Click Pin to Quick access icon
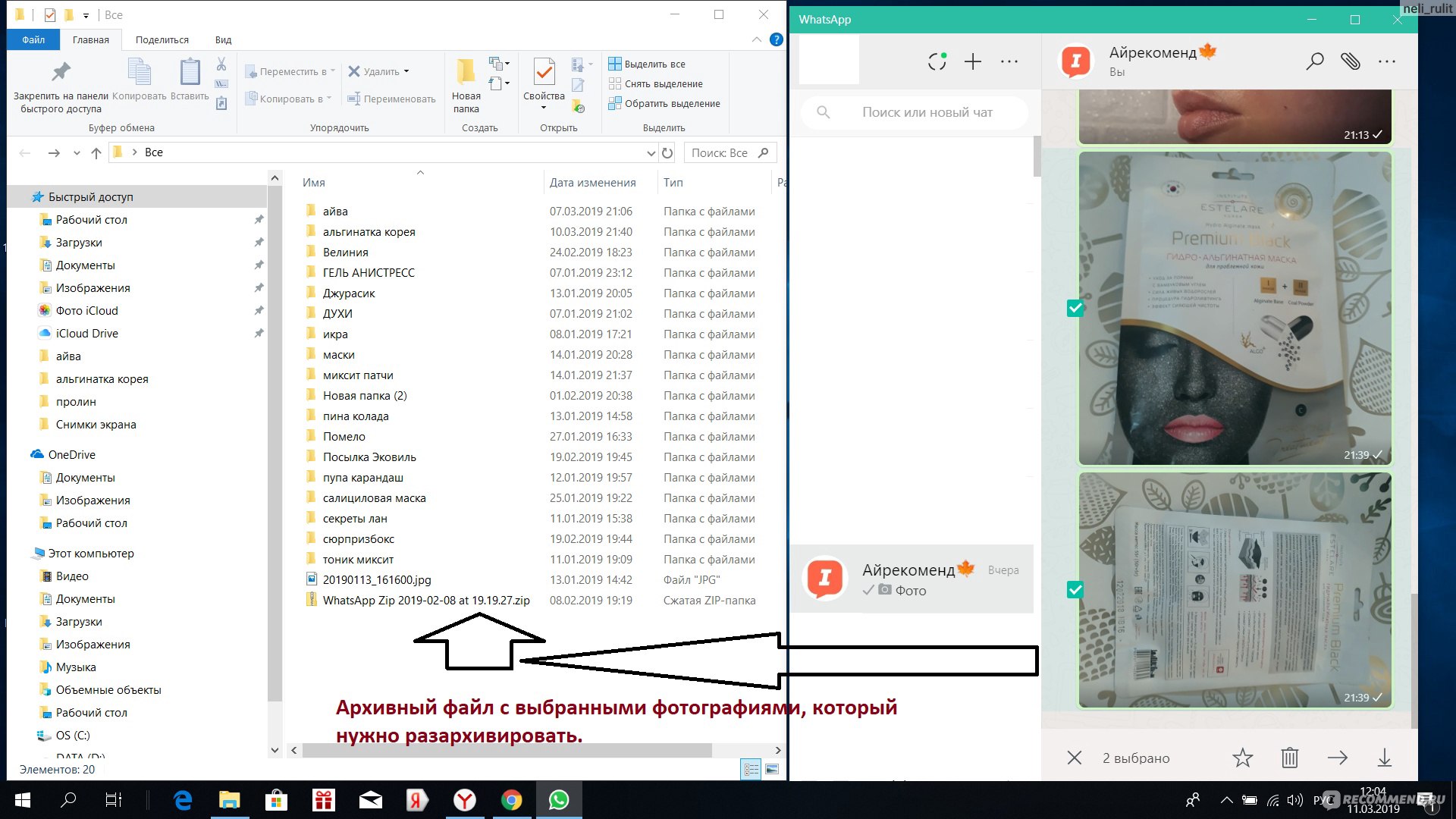The image size is (1456, 819). tap(61, 72)
